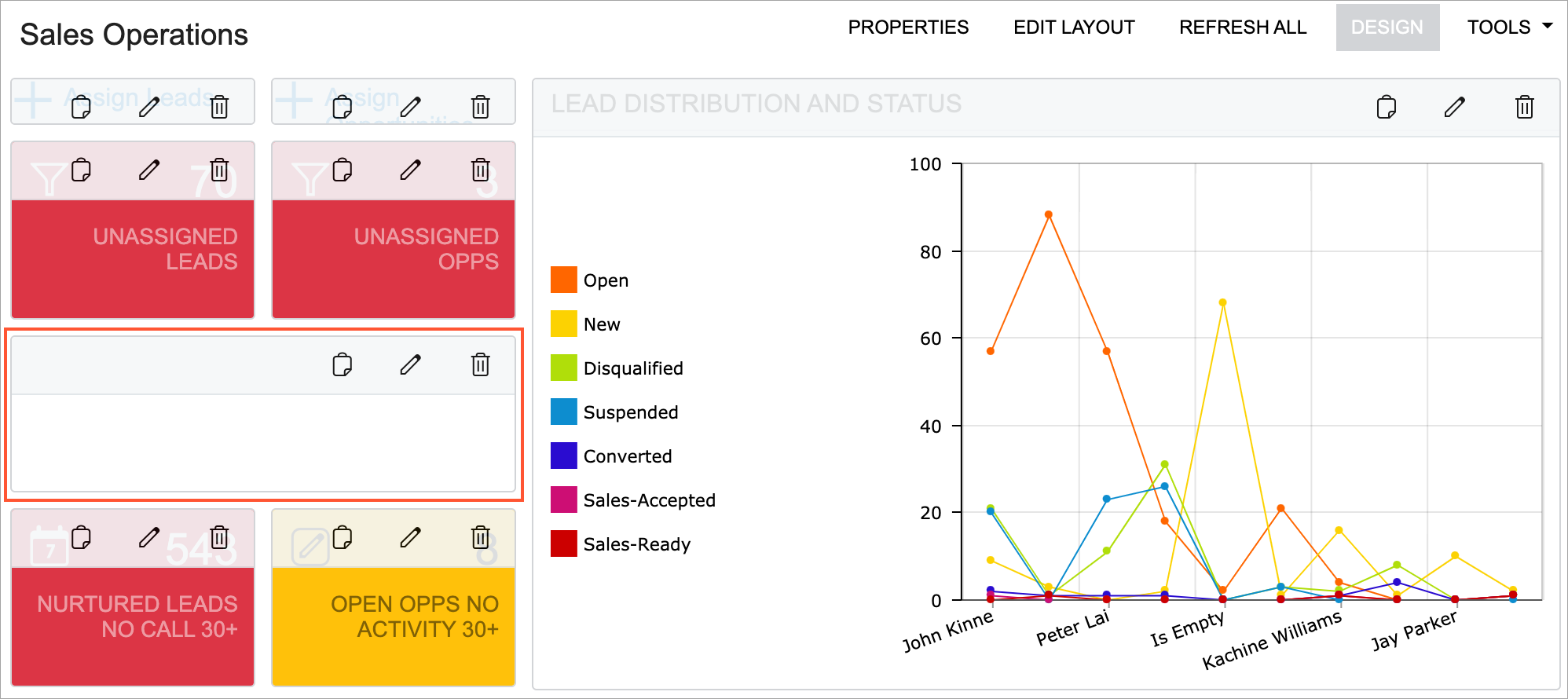Click the Open Opps No Activity yellow tile
The width and height of the screenshot is (1568, 699).
click(394, 625)
